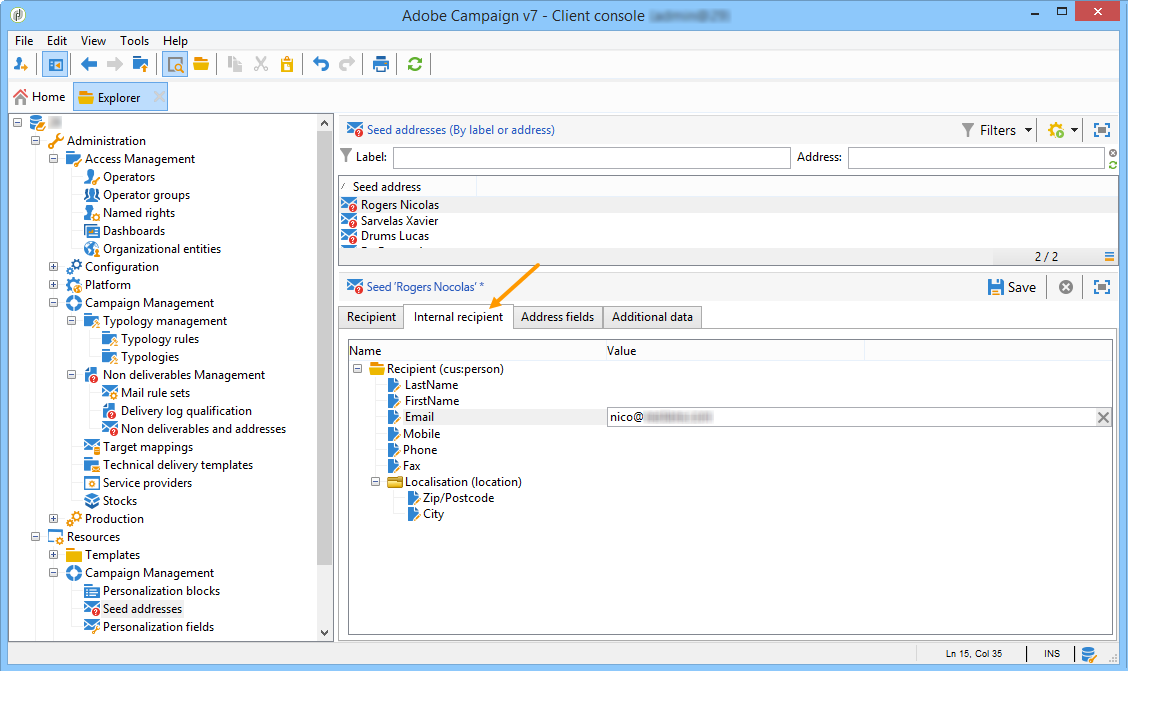This screenshot has width=1162, height=708.
Task: Click the paste clipboard icon
Action: 287,64
